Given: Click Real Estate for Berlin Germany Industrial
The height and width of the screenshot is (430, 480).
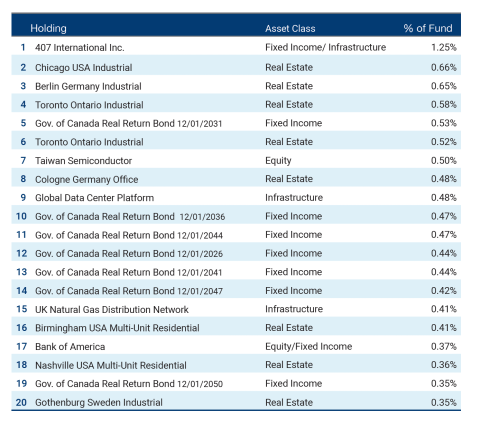Looking at the screenshot, I should (x=289, y=86).
